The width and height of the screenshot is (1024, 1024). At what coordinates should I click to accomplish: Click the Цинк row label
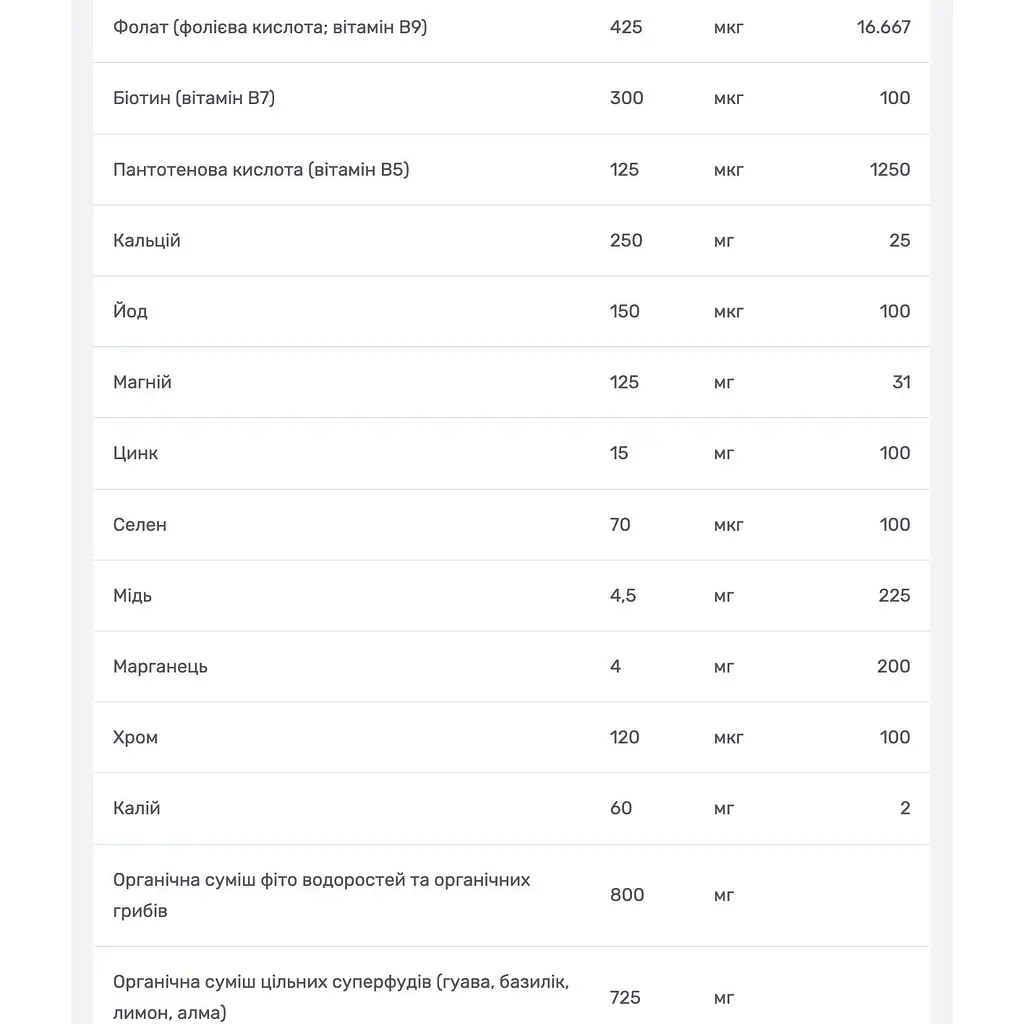coord(135,453)
